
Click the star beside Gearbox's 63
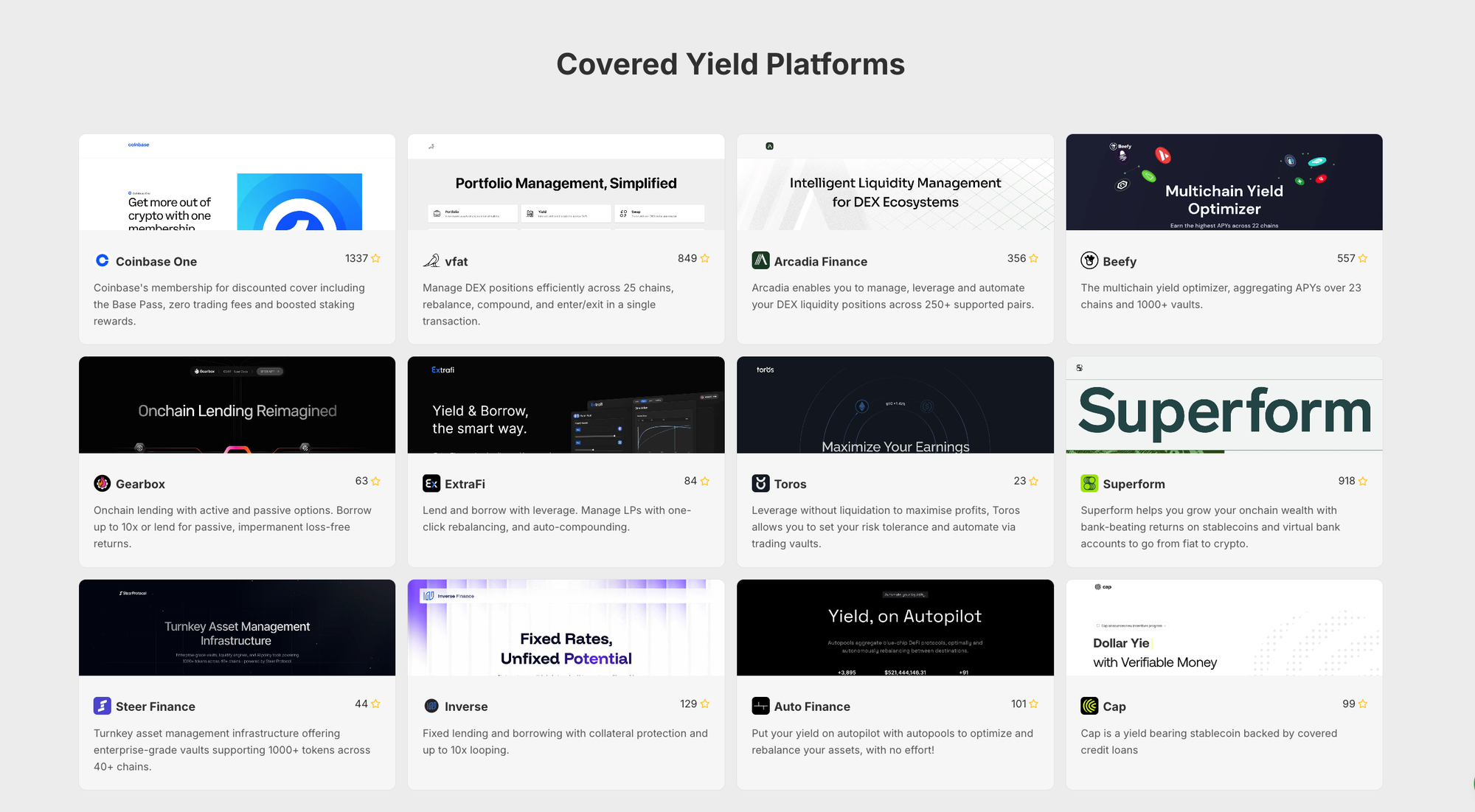coord(375,481)
